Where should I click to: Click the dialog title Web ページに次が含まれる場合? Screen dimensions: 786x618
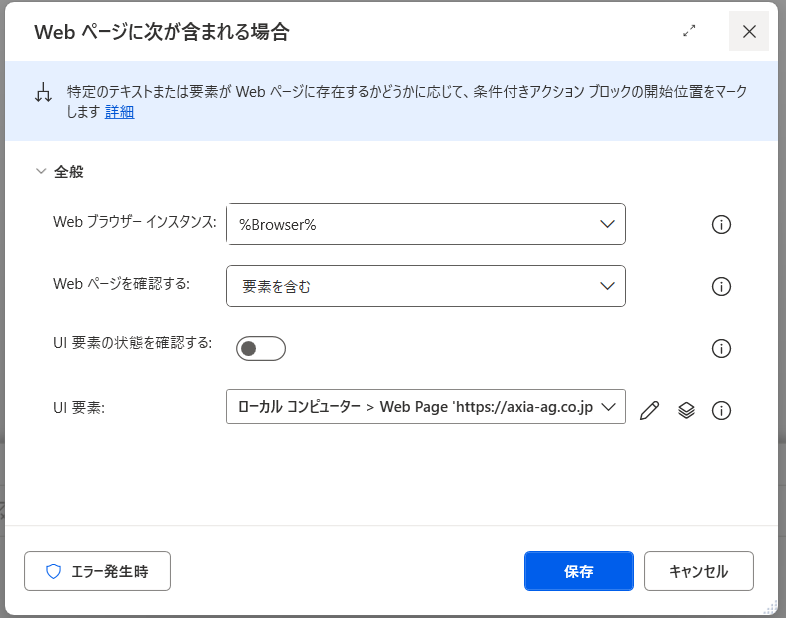click(x=161, y=32)
